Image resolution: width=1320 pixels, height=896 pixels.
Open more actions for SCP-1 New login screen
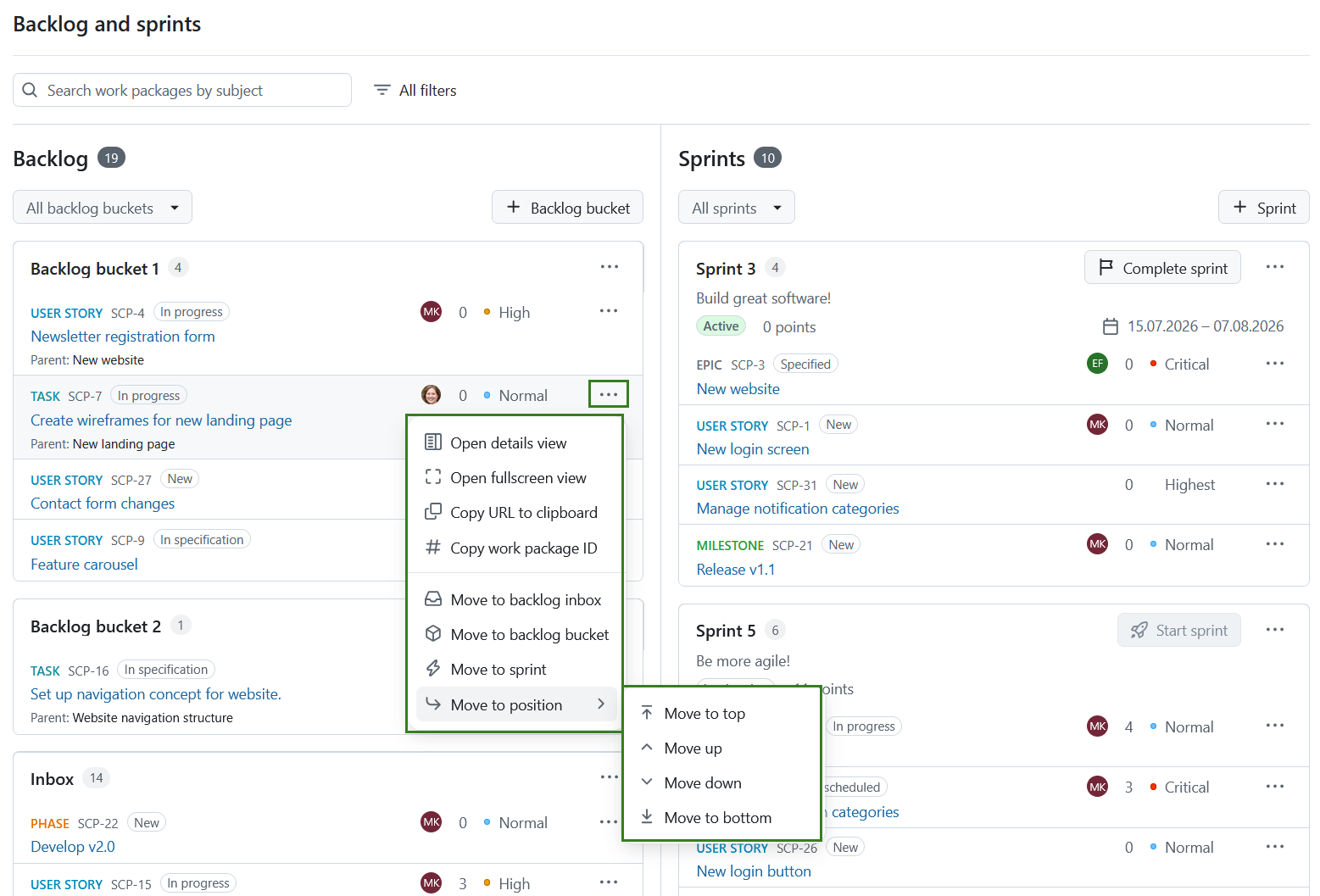[x=1275, y=424]
